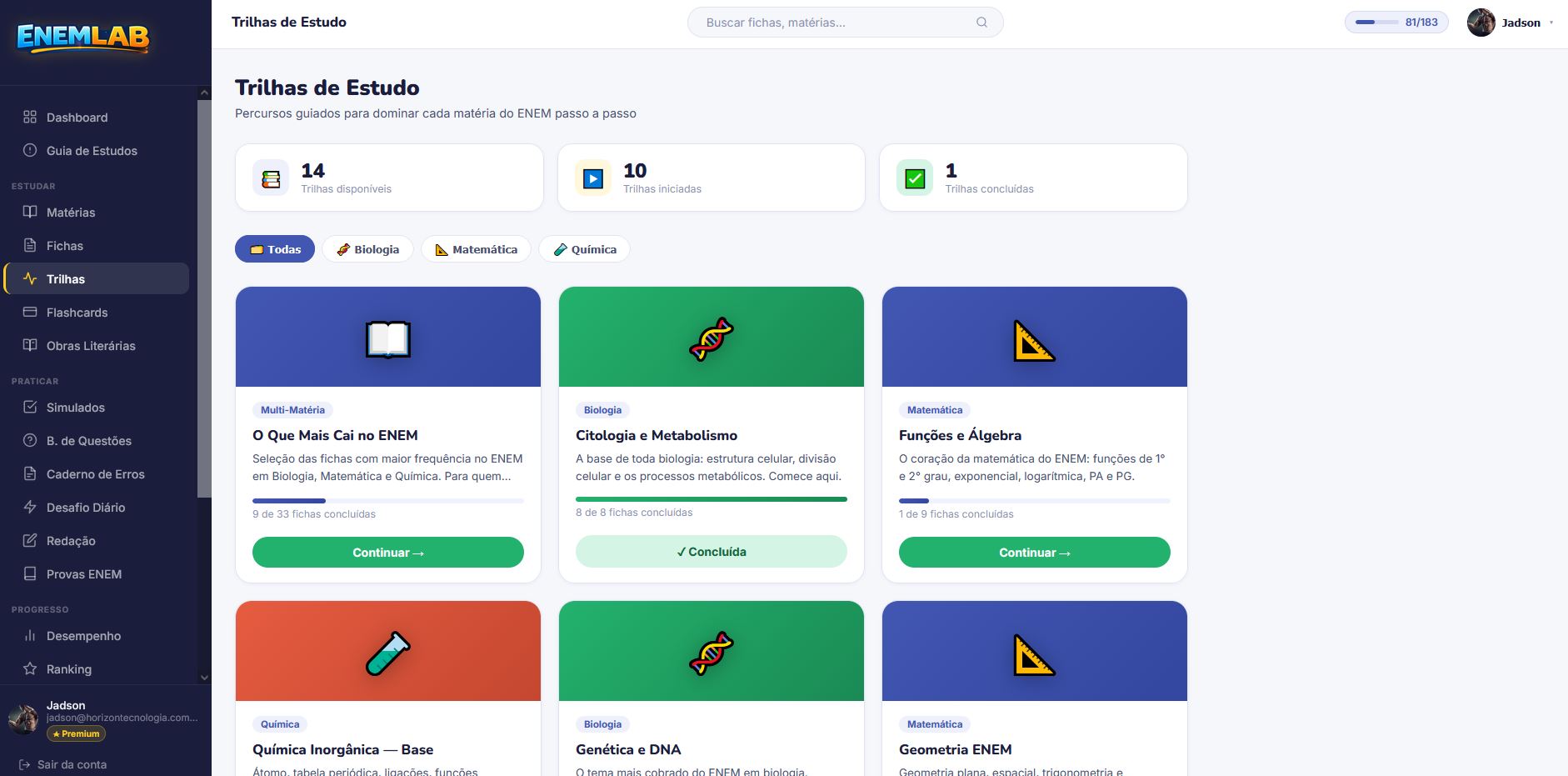Click the Desafio Diário lightning icon
The width and height of the screenshot is (1568, 776).
point(30,507)
